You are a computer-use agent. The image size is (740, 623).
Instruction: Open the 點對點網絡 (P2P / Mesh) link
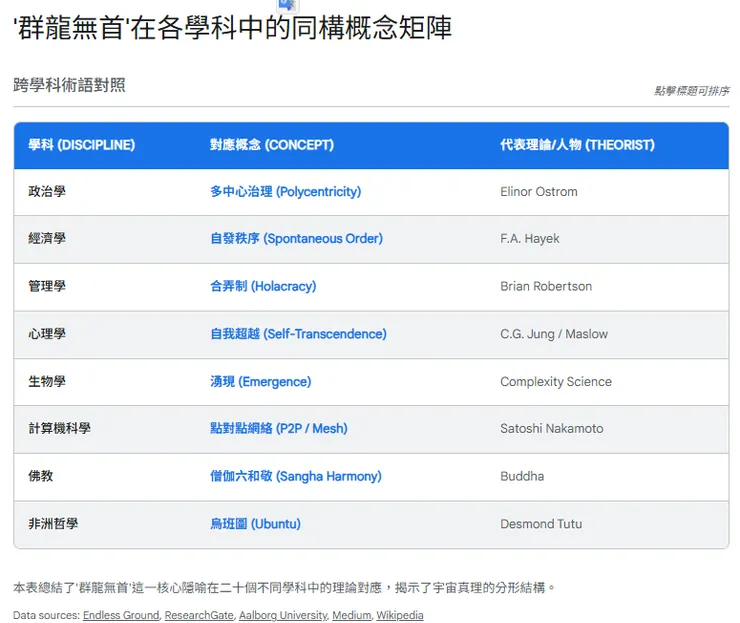(278, 428)
